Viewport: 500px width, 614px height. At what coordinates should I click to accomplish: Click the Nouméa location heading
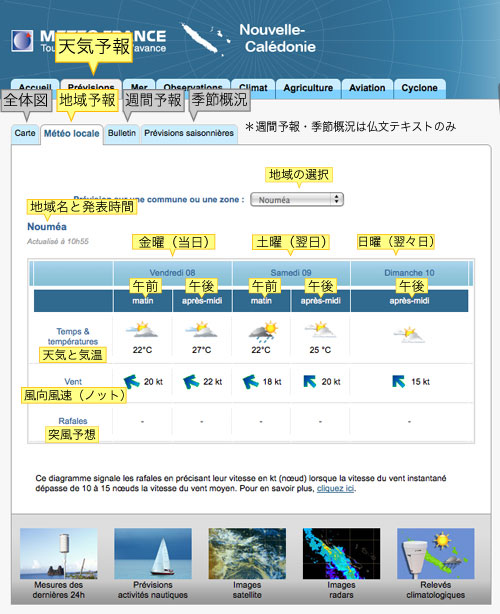[x=47, y=227]
